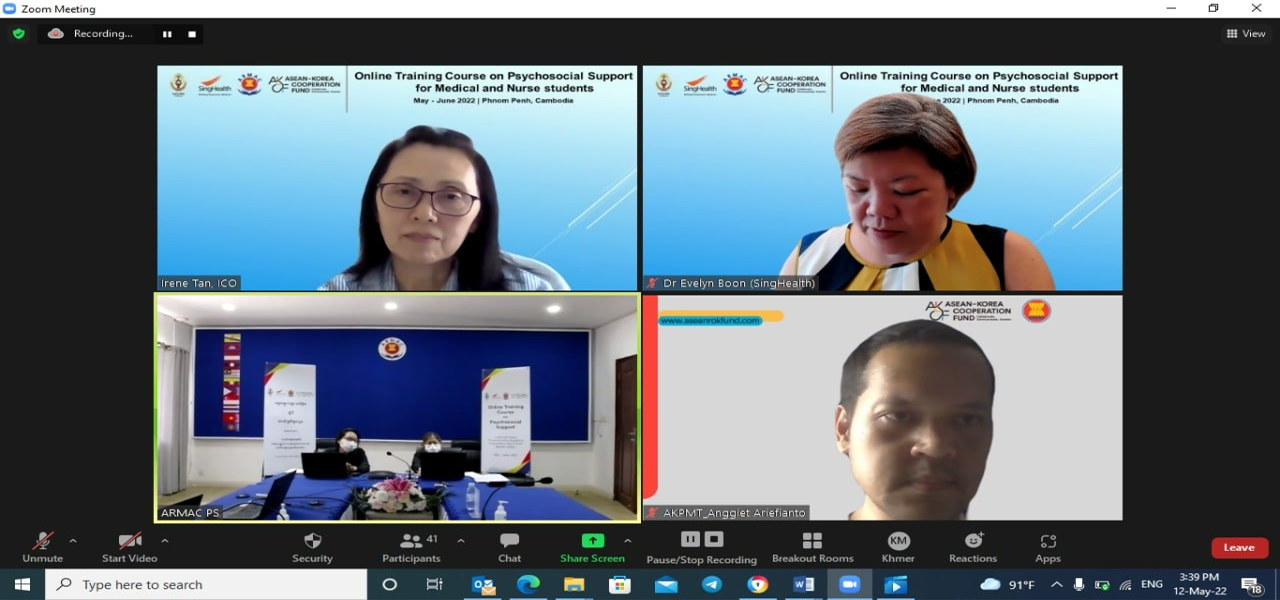The image size is (1280, 600).
Task: Stop recording using the top square button
Action: (x=192, y=34)
